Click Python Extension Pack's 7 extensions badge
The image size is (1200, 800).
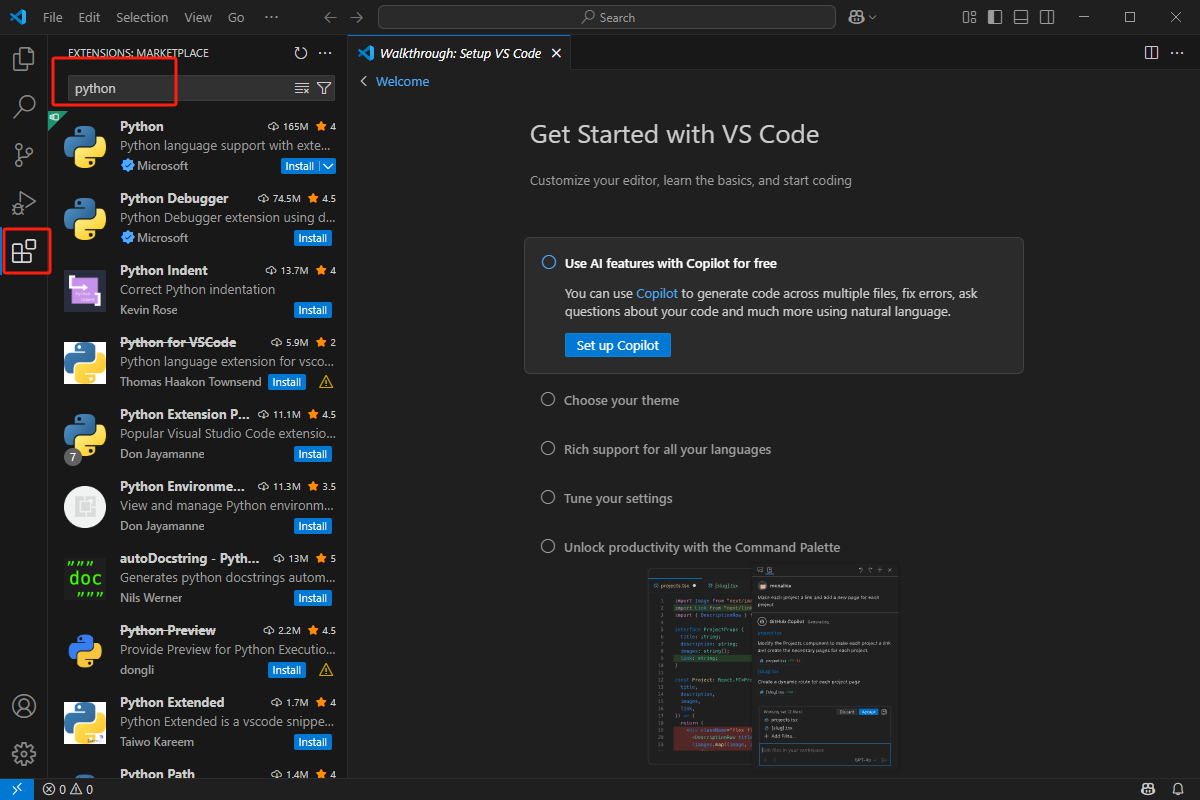(x=72, y=457)
